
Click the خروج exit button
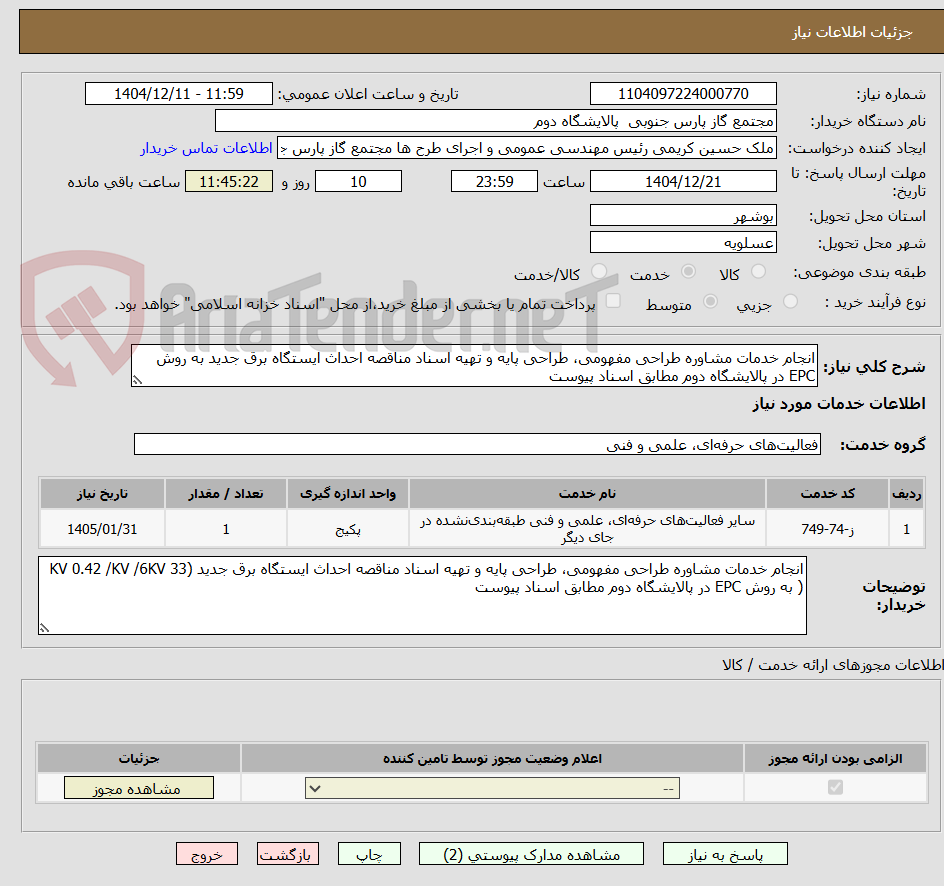tap(206, 854)
